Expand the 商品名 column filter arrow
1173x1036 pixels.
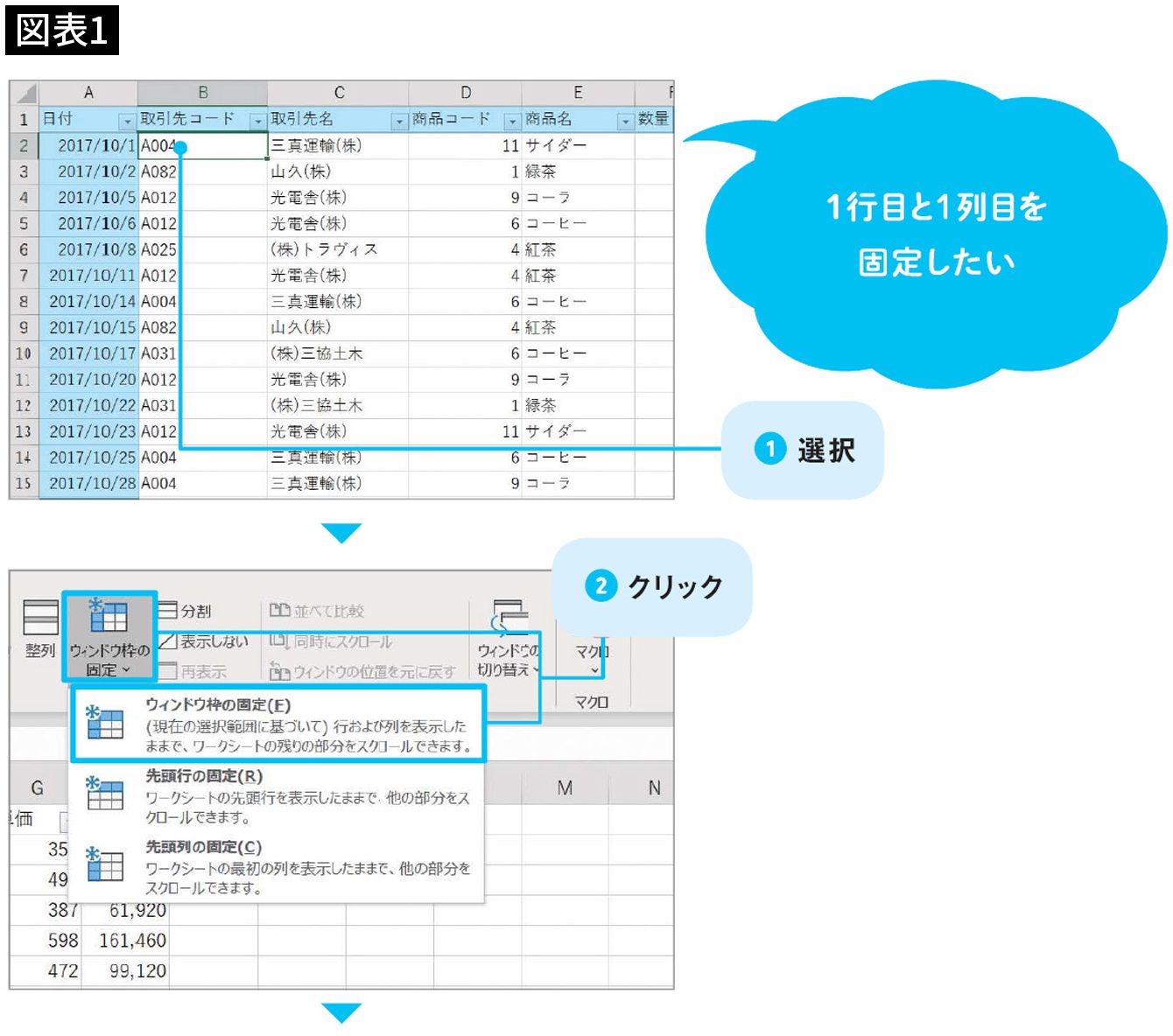[625, 121]
